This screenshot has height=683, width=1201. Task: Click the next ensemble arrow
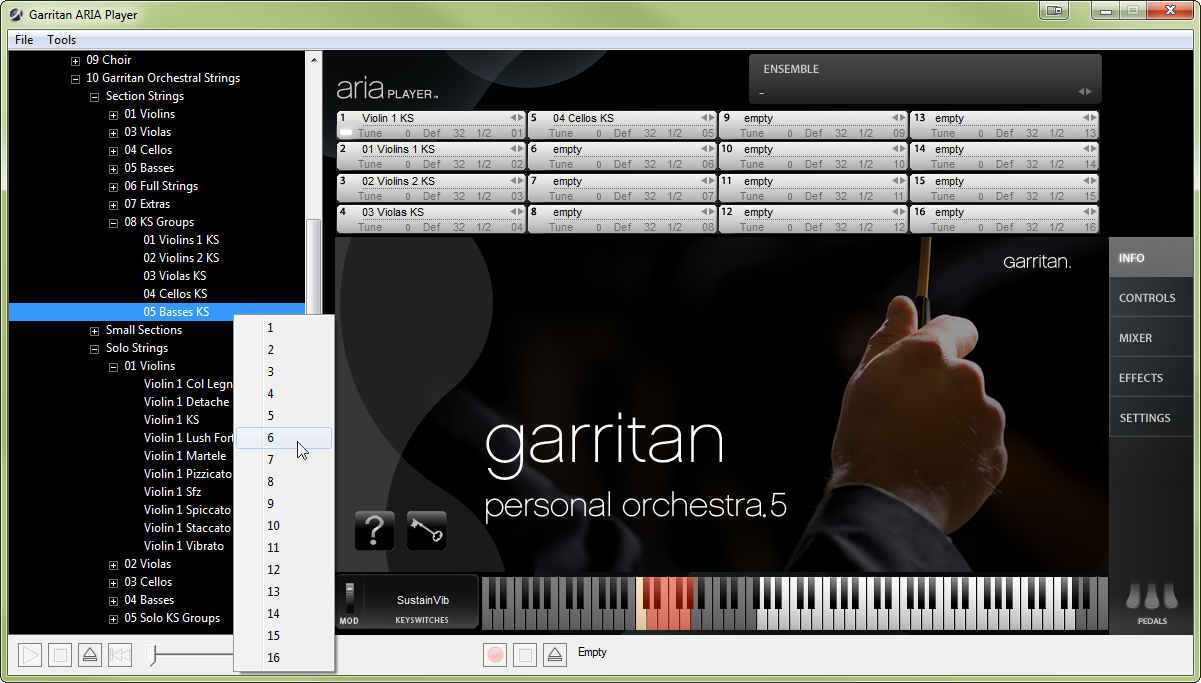click(1088, 92)
